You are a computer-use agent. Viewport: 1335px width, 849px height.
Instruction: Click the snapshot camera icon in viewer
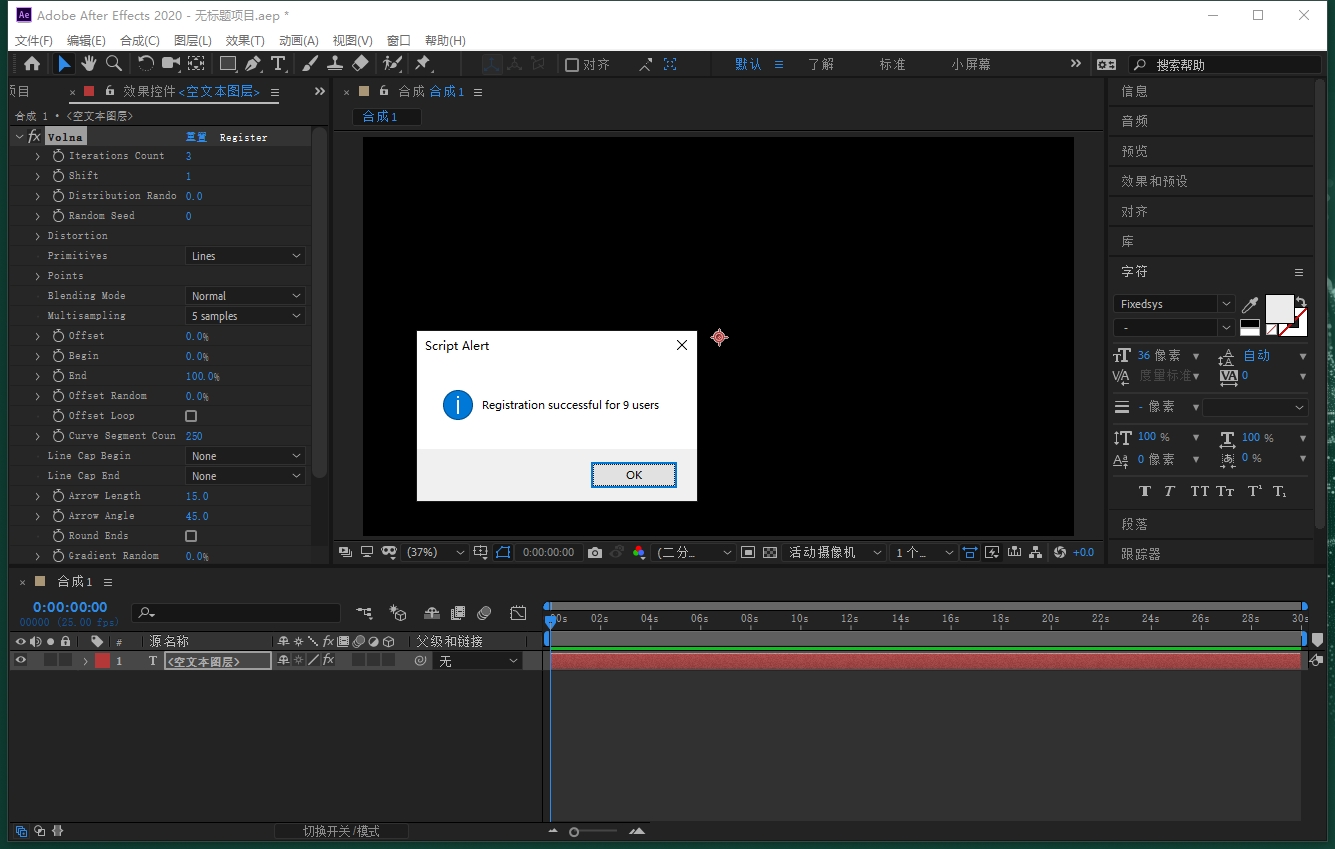(x=595, y=552)
